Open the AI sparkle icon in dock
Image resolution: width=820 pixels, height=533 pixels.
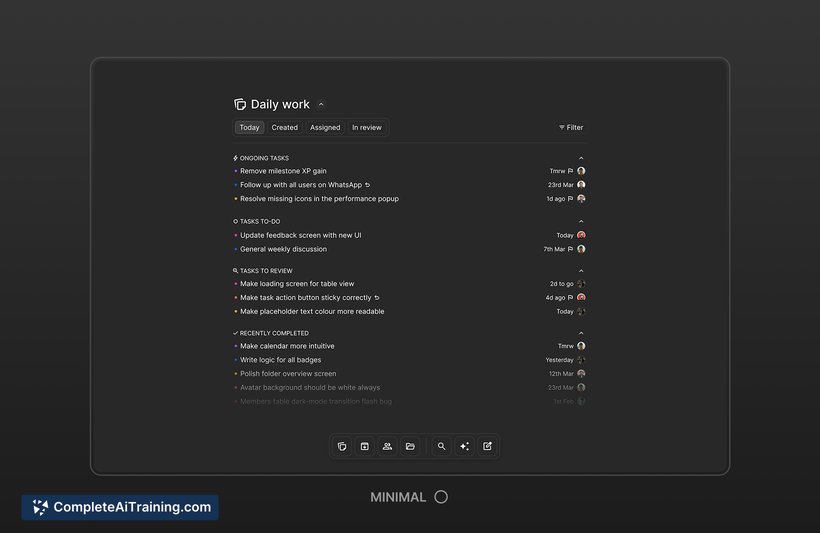coord(464,446)
